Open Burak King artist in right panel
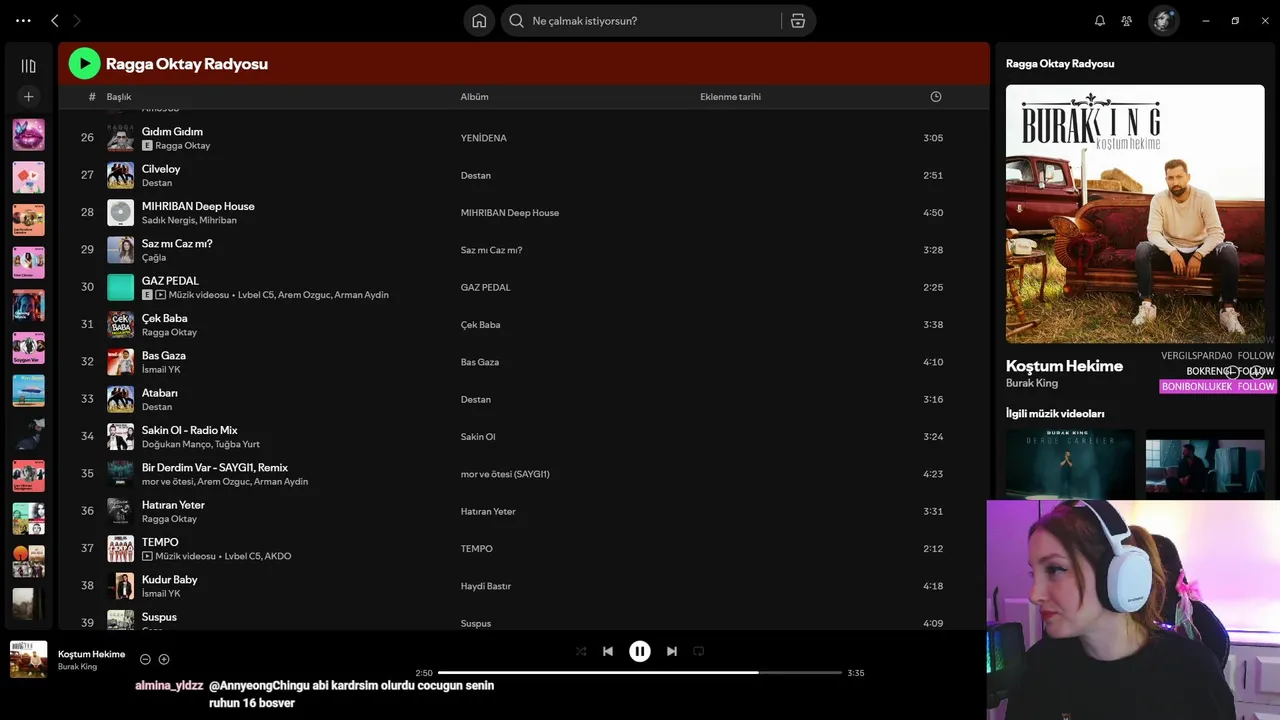Screen dimensions: 1280x720 tap(1032, 383)
